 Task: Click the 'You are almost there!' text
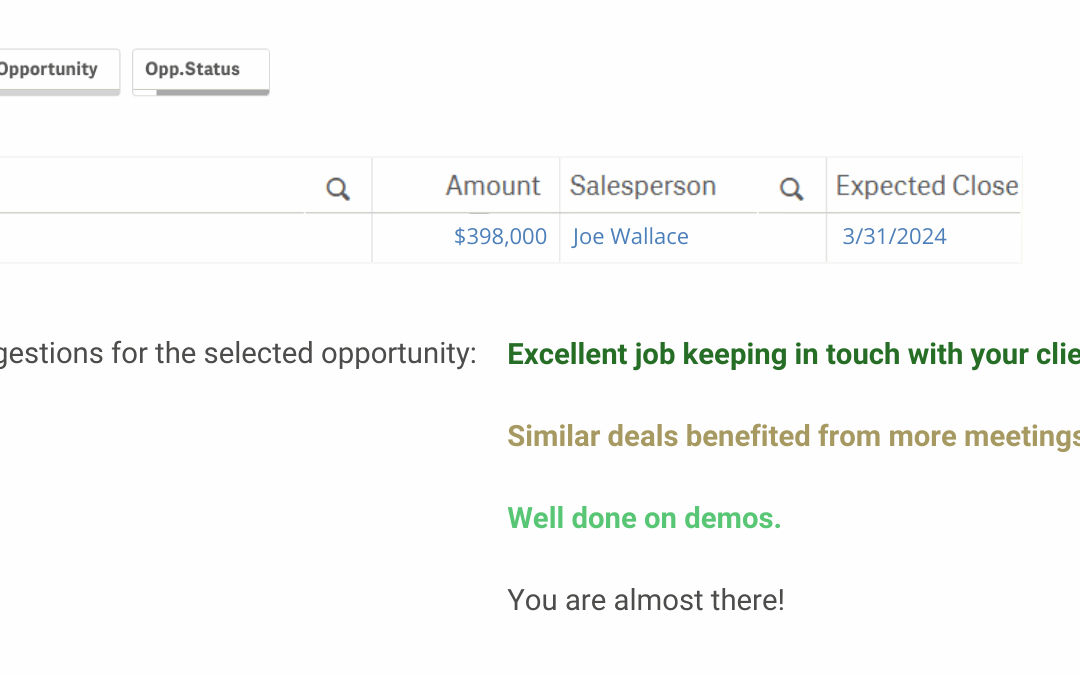[x=645, y=600]
